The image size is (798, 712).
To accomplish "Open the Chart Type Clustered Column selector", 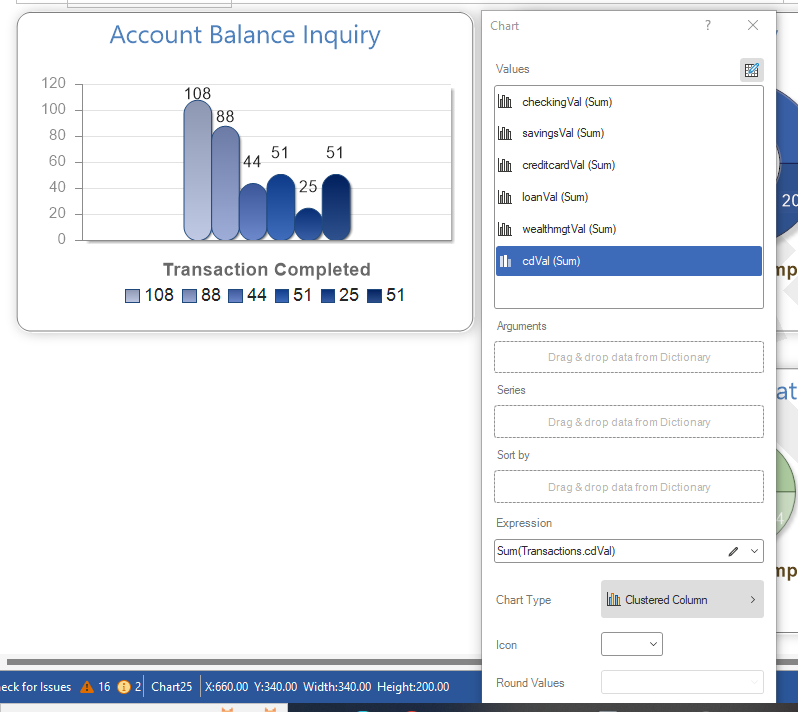I will pos(682,600).
